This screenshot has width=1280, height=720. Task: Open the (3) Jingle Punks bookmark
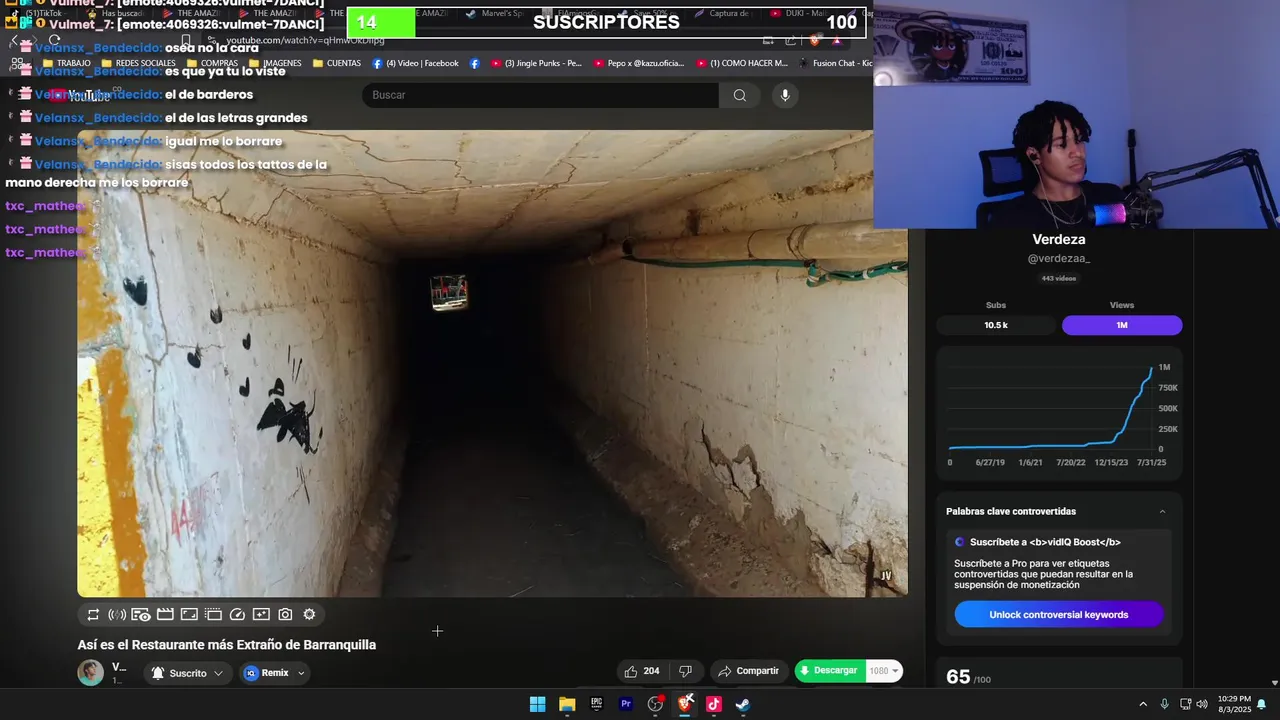[535, 63]
